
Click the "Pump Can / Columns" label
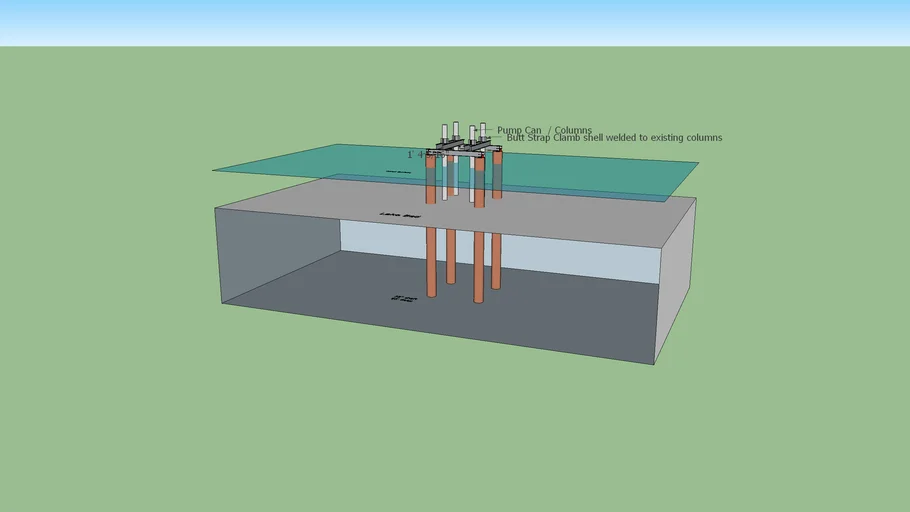tap(544, 130)
